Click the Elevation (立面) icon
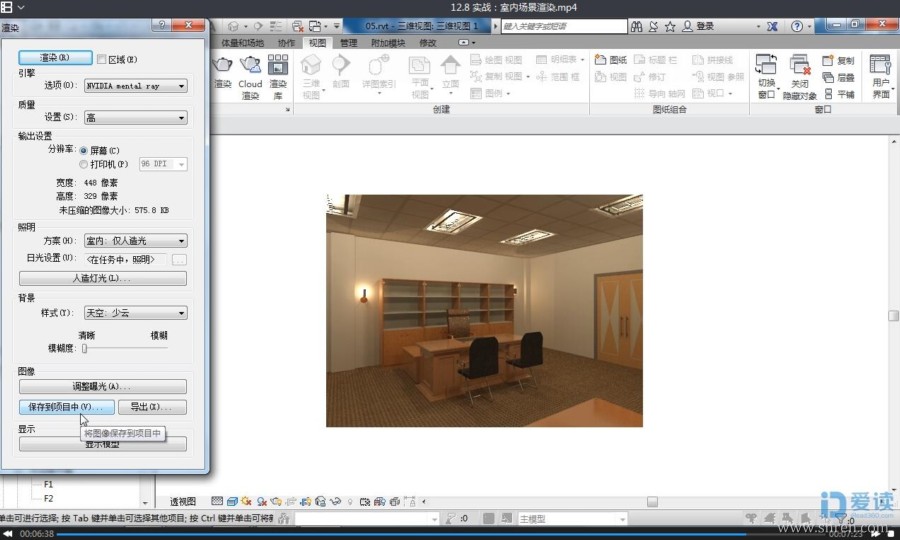 click(451, 65)
